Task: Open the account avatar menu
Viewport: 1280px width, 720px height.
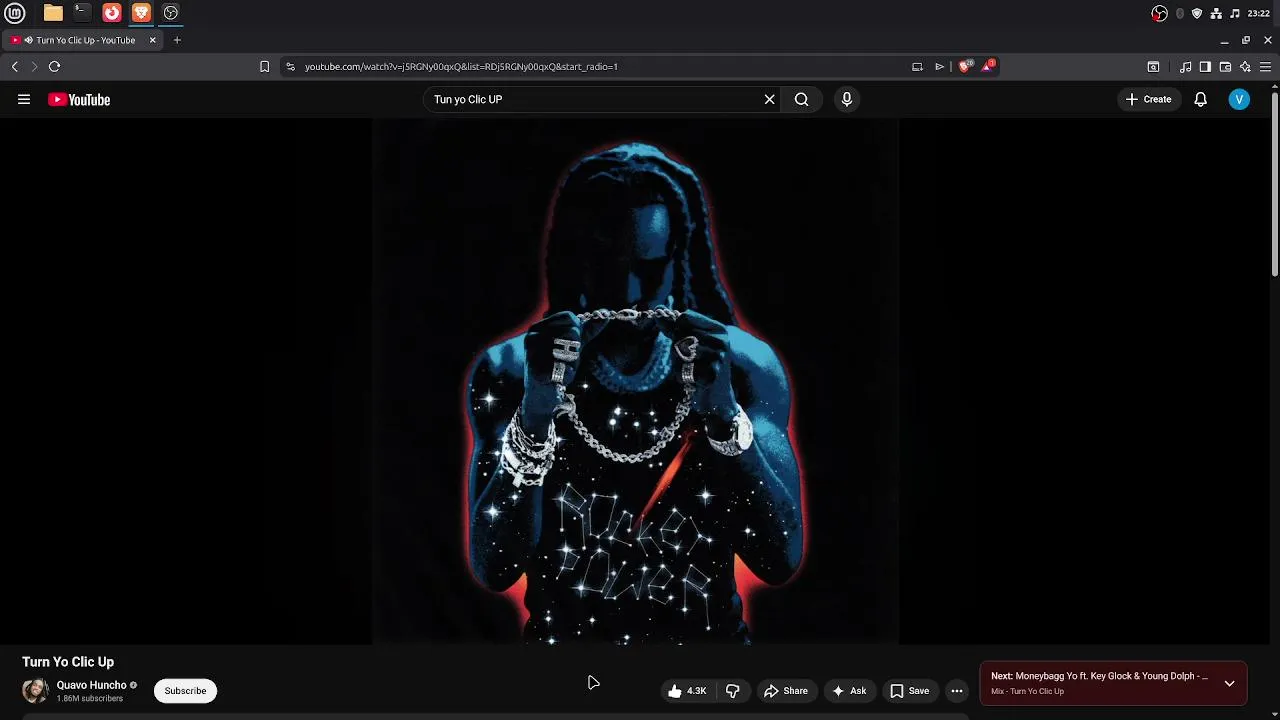Action: (x=1239, y=99)
